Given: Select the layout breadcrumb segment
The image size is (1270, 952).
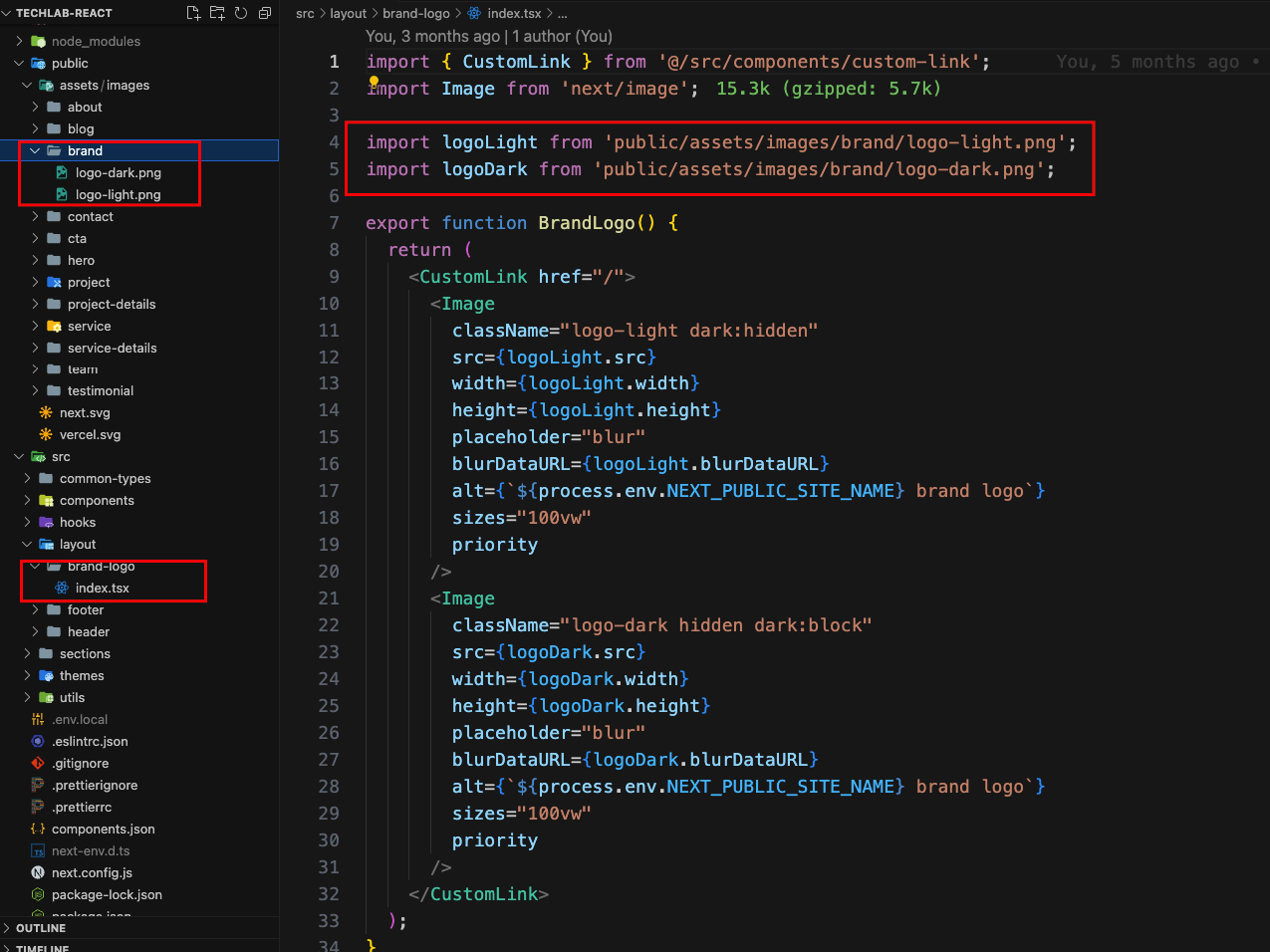Looking at the screenshot, I should click(x=348, y=13).
